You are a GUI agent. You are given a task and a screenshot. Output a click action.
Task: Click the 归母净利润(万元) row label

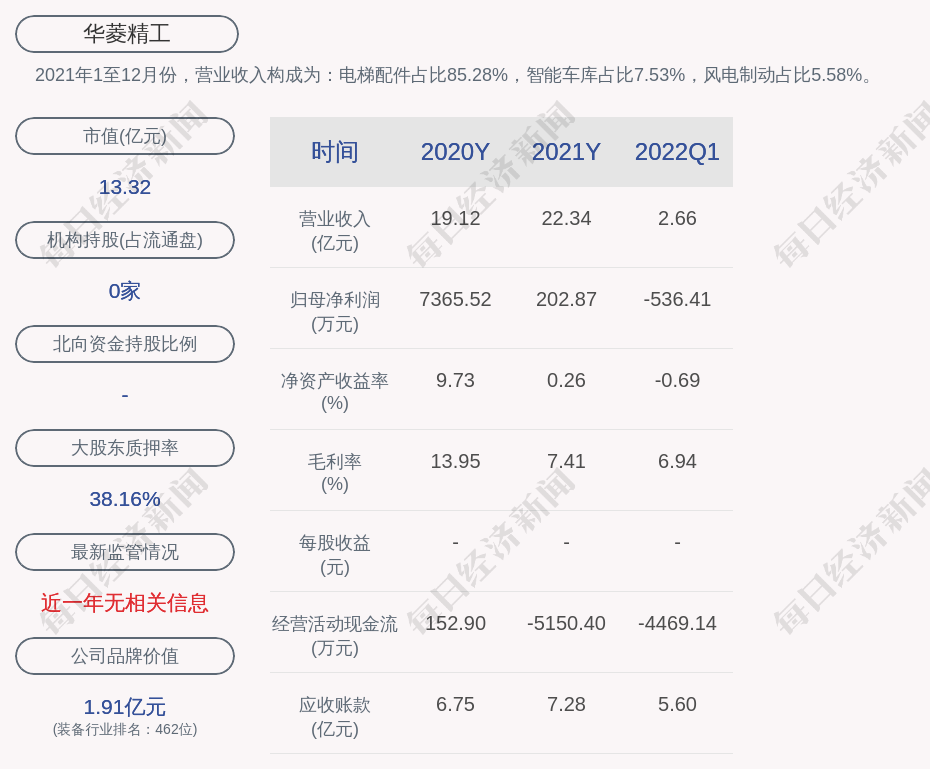(335, 312)
